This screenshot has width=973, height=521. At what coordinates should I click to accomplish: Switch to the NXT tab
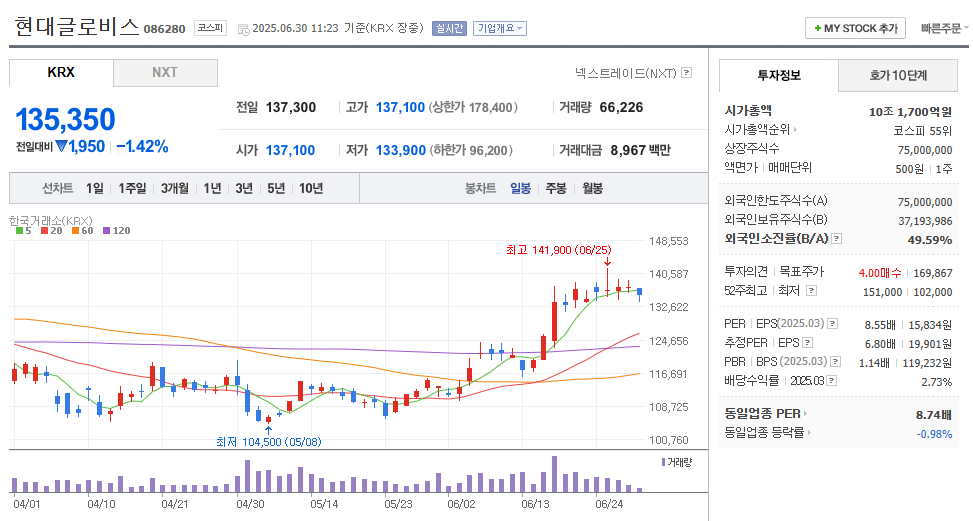(x=165, y=73)
